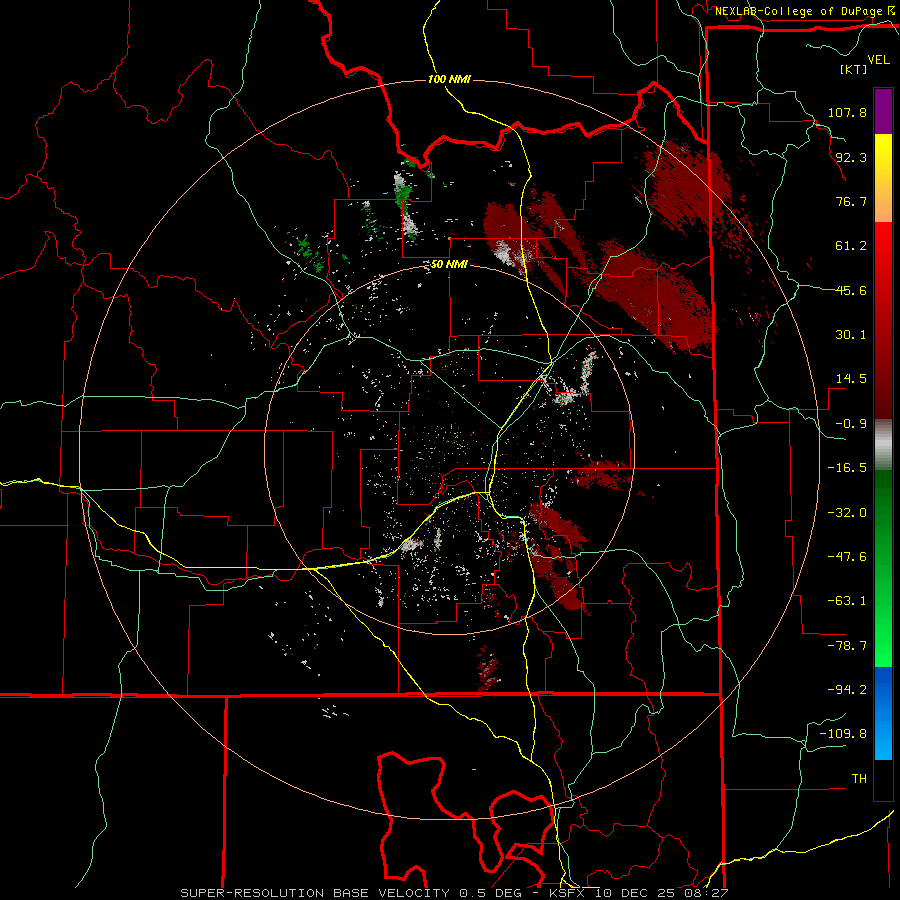900x900 pixels.
Task: Click the -109.8 velocity scale value
Action: 843,734
